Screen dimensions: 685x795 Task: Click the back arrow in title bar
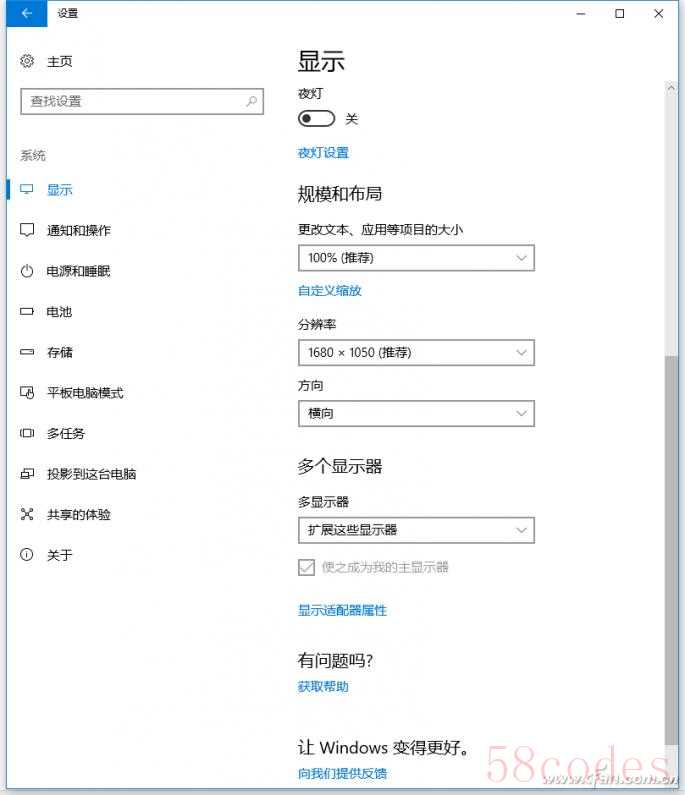[26, 13]
